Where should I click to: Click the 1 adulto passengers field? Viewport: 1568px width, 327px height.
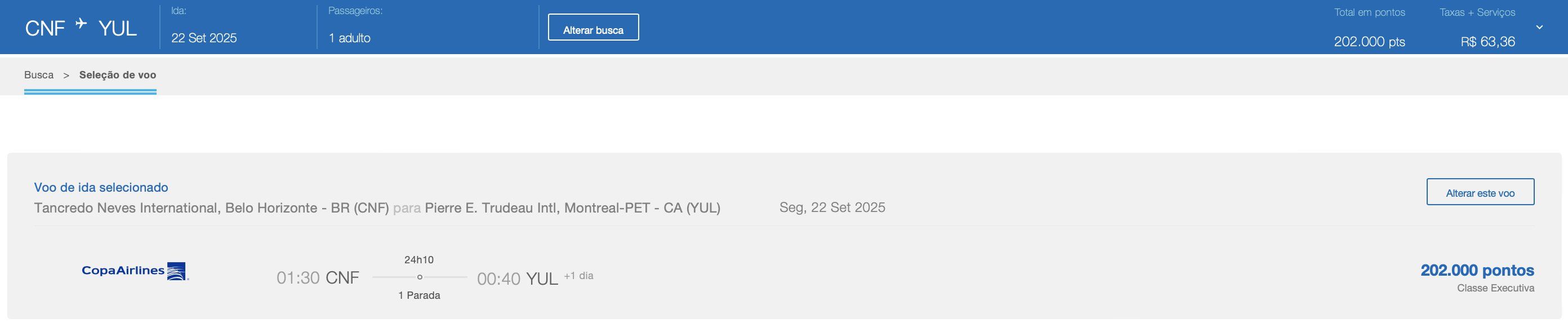click(349, 38)
